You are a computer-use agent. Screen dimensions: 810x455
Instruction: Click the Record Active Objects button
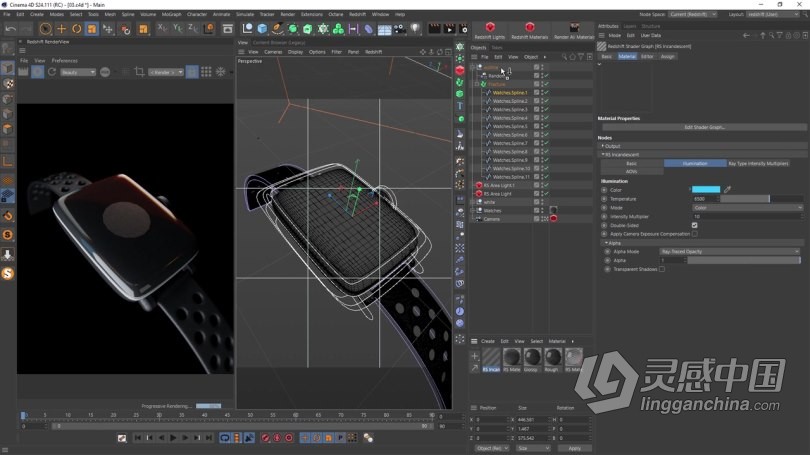[x=266, y=438]
